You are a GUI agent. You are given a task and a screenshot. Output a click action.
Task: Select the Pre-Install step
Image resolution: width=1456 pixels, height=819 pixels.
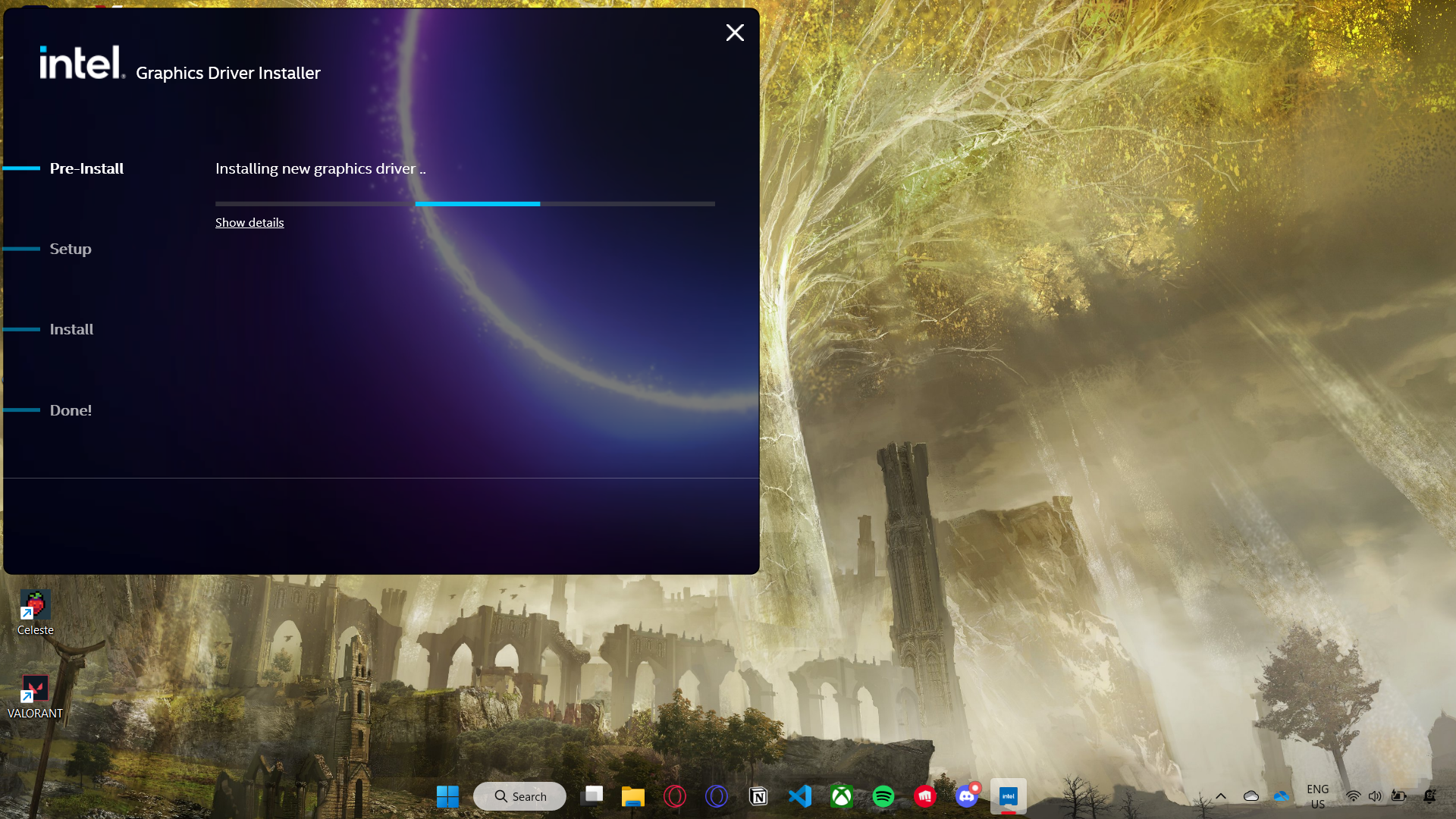coord(86,168)
